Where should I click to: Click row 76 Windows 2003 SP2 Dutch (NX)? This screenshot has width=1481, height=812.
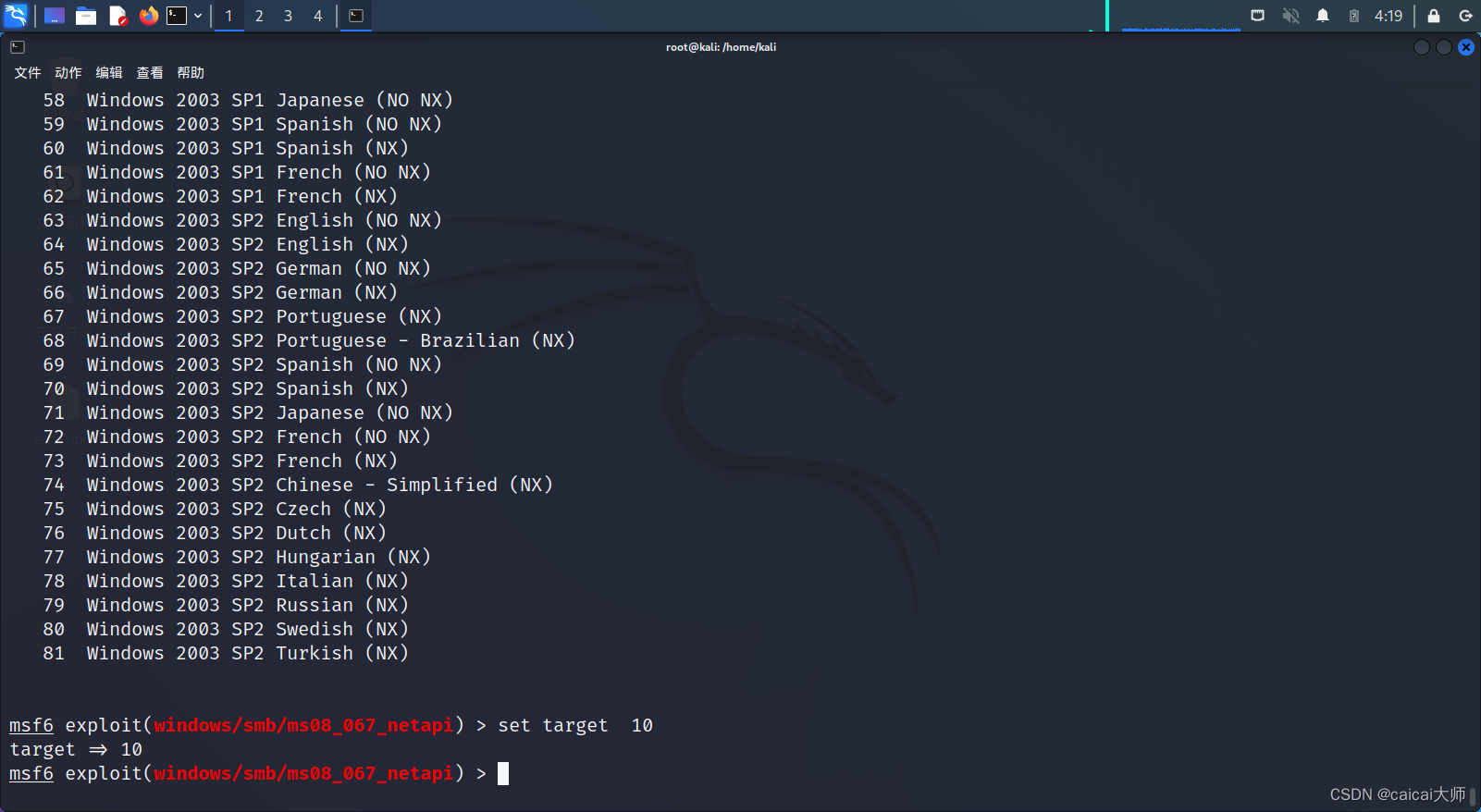tap(215, 533)
